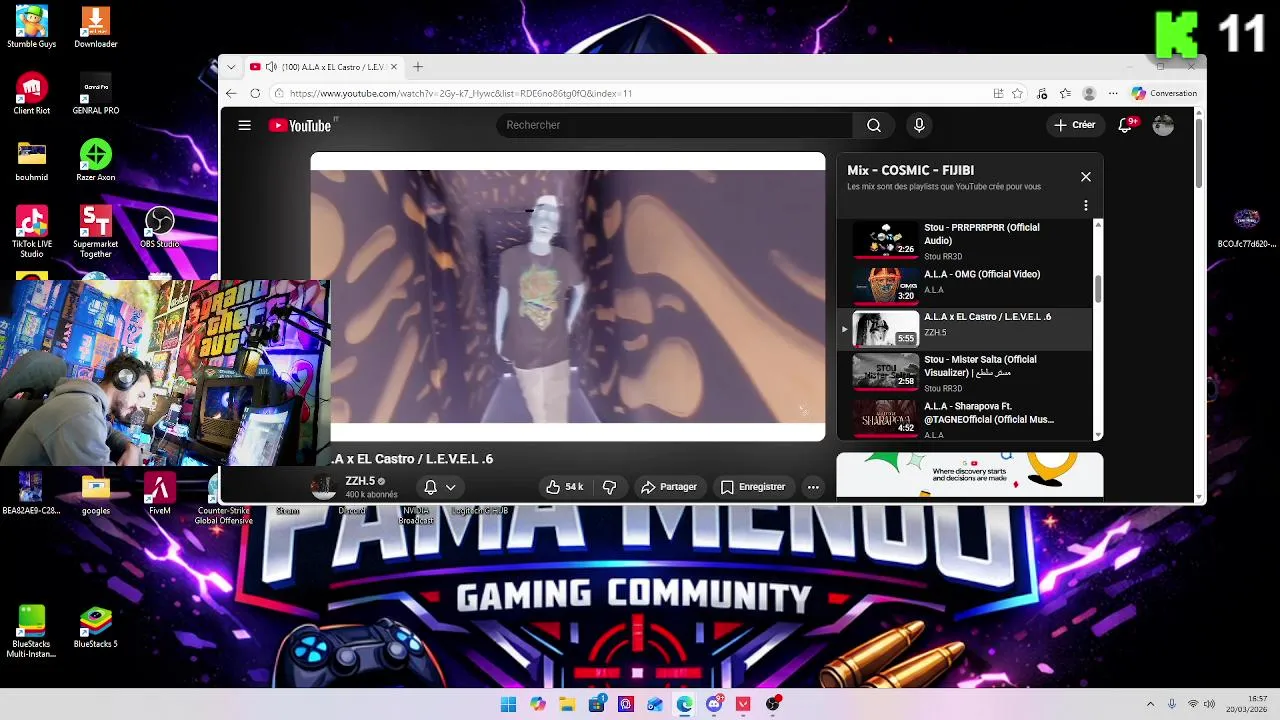Click the video player area
1280x720 pixels.
[568, 297]
